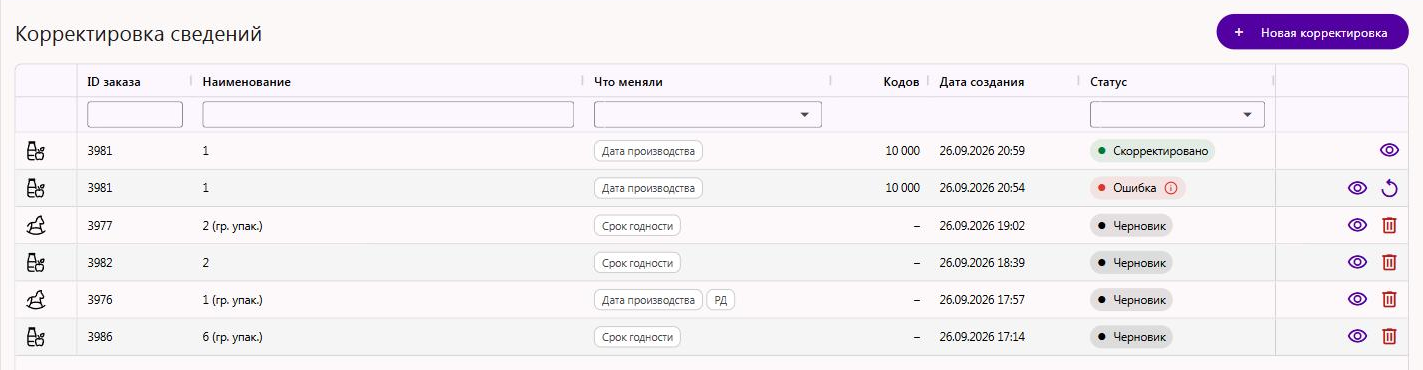Open the Статус filter dropdown

pyautogui.click(x=1177, y=115)
